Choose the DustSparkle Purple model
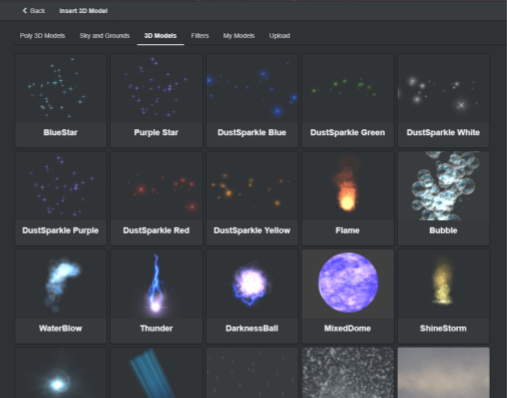 coord(61,198)
